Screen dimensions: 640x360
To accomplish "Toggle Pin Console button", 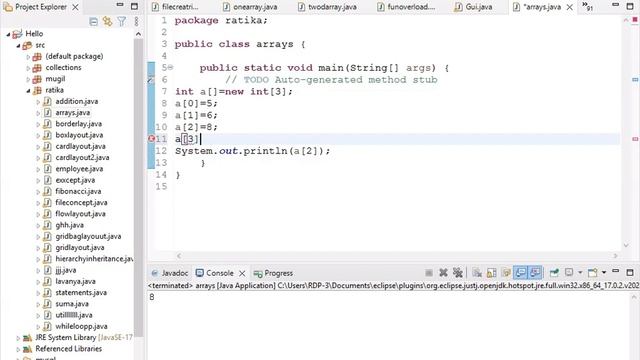I will pos(554,273).
